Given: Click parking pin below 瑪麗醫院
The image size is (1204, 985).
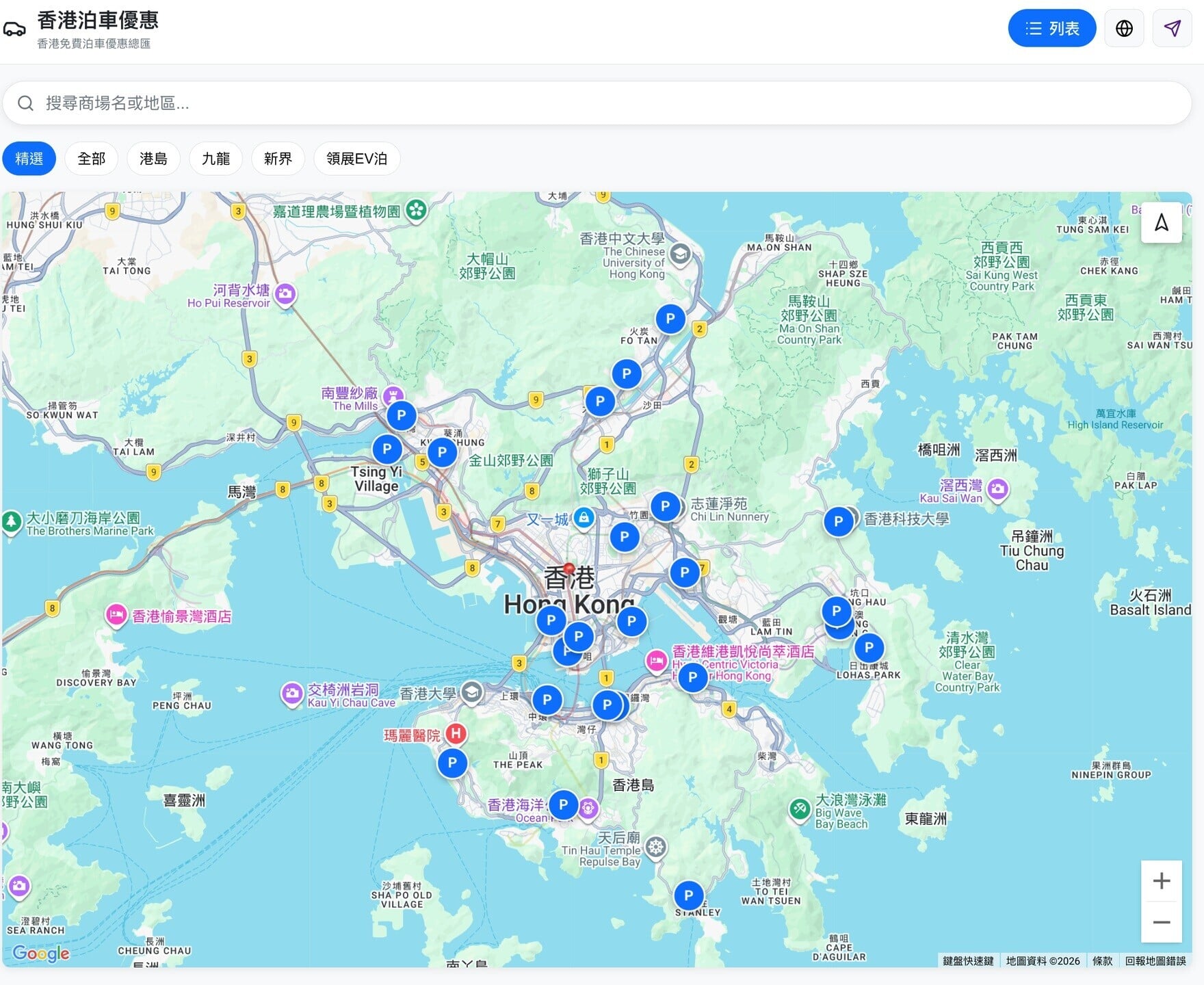Looking at the screenshot, I should [452, 763].
